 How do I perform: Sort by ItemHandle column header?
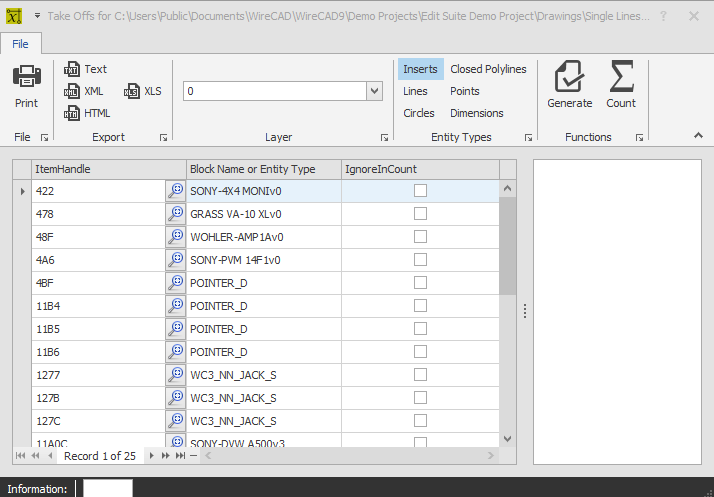point(109,169)
